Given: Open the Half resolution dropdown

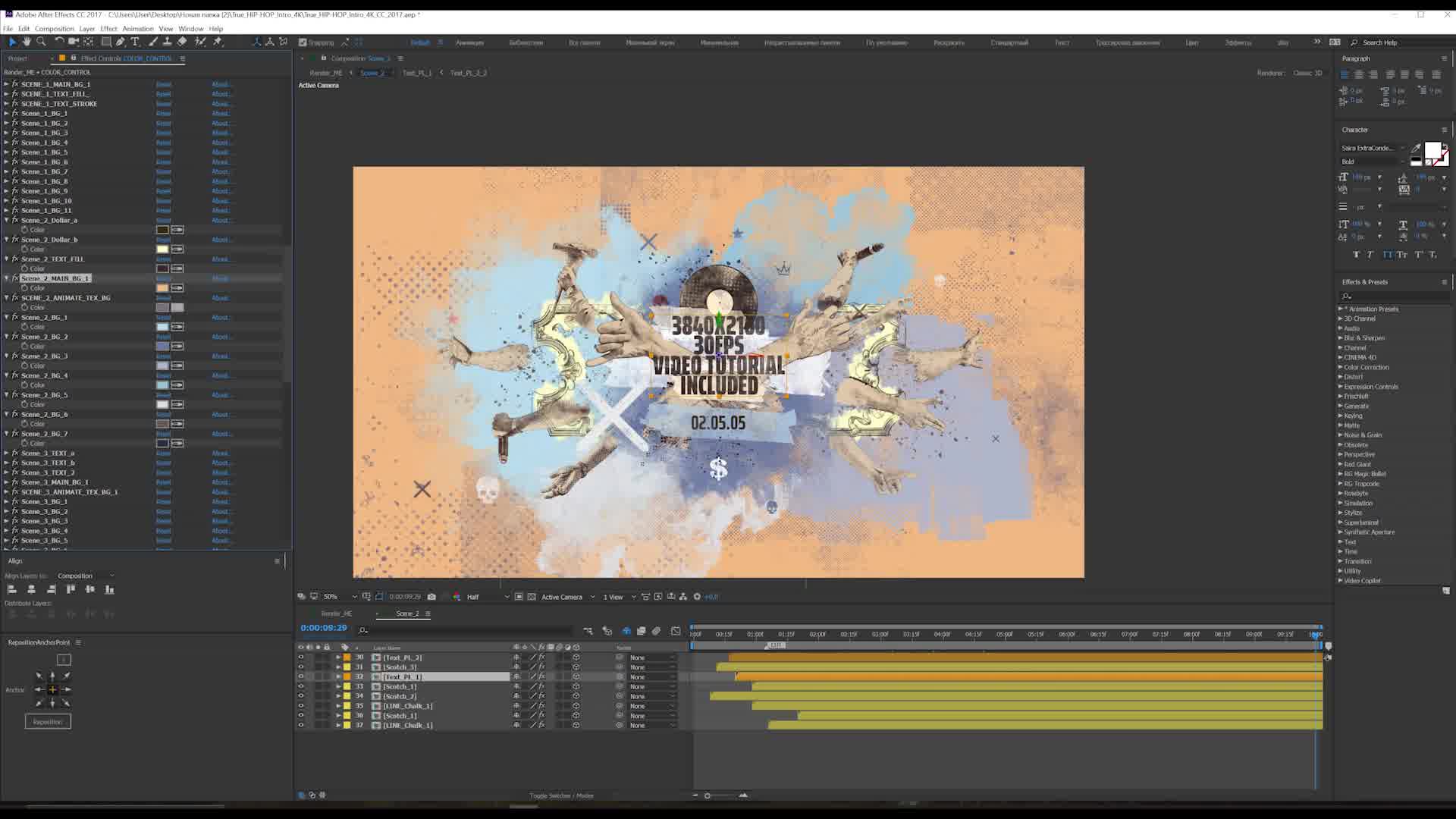Looking at the screenshot, I should [x=488, y=597].
